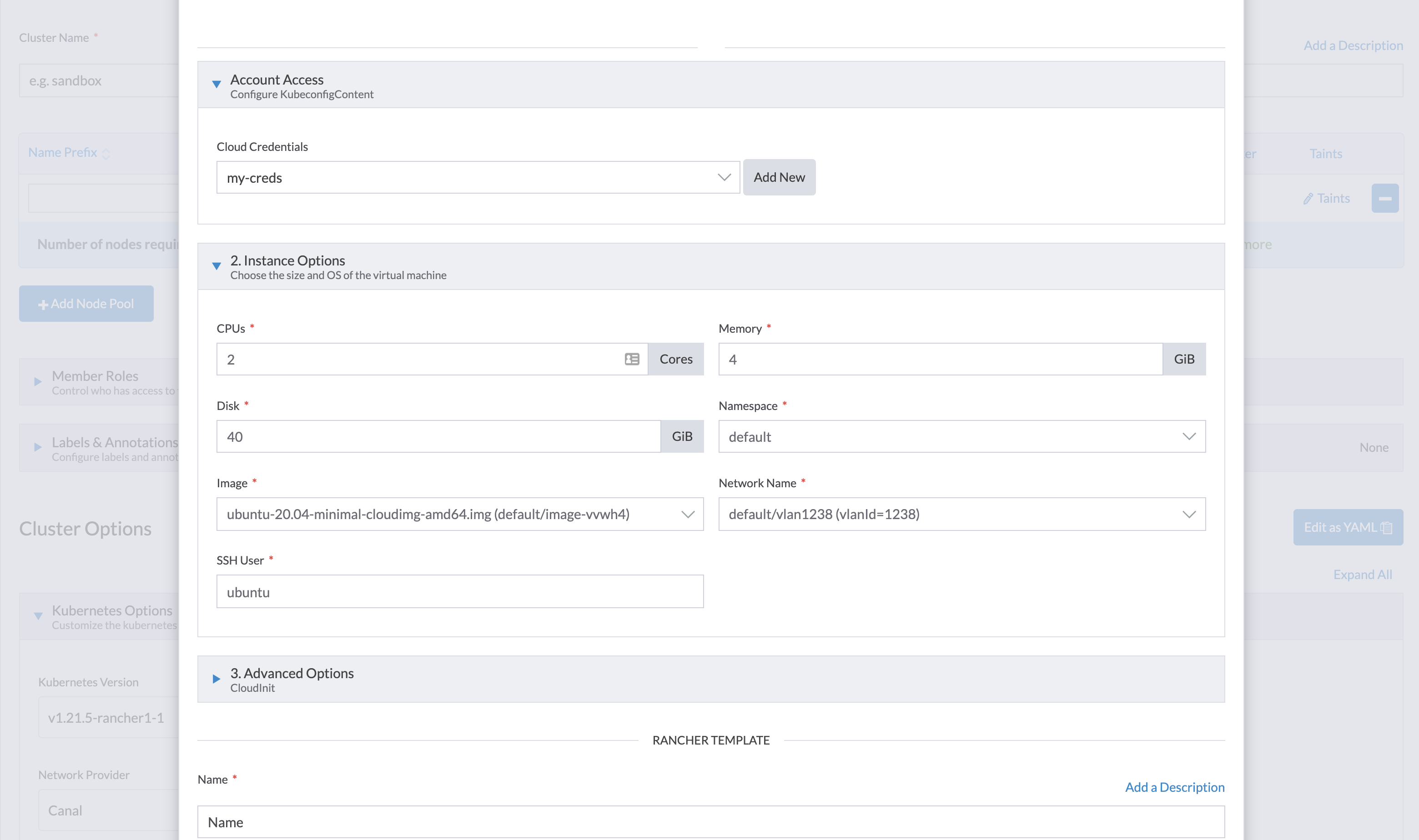The image size is (1419, 840).
Task: Click the Configure KubeconfigContent subtitle
Action: [302, 94]
